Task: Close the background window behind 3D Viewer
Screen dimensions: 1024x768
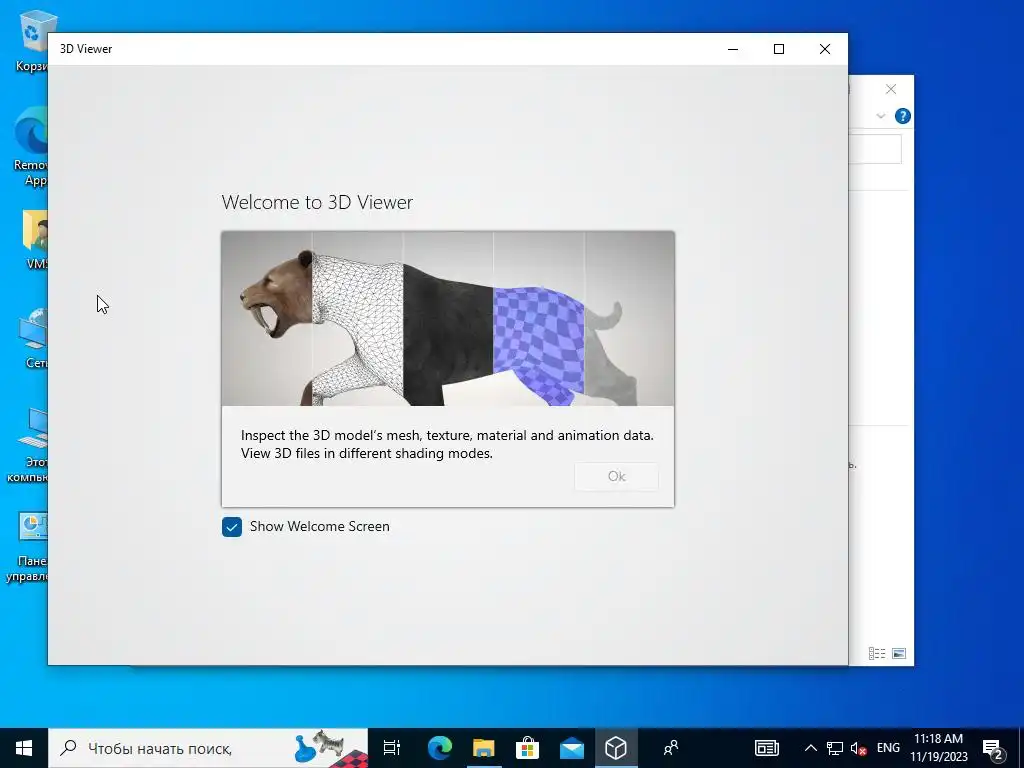Action: point(891,89)
